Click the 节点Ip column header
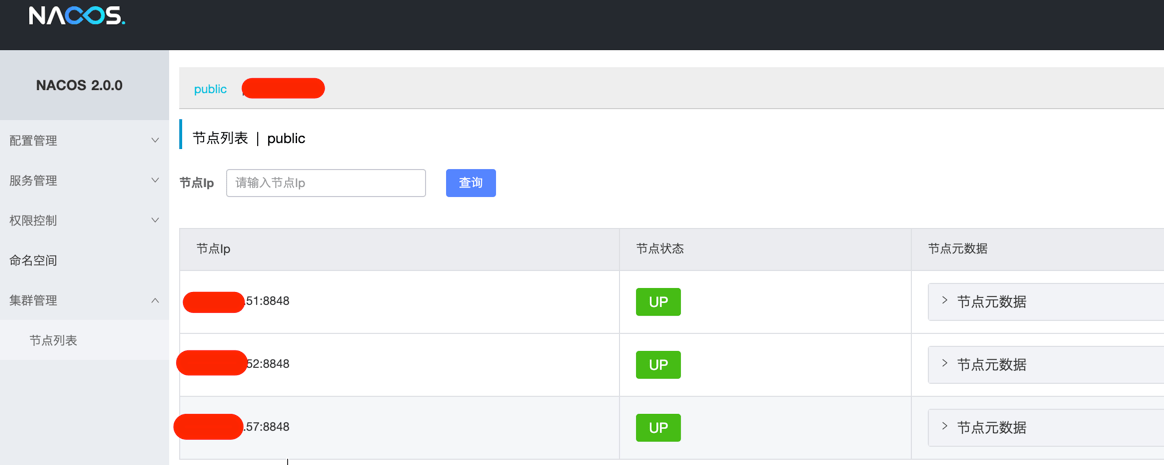The height and width of the screenshot is (465, 1164). pos(213,249)
